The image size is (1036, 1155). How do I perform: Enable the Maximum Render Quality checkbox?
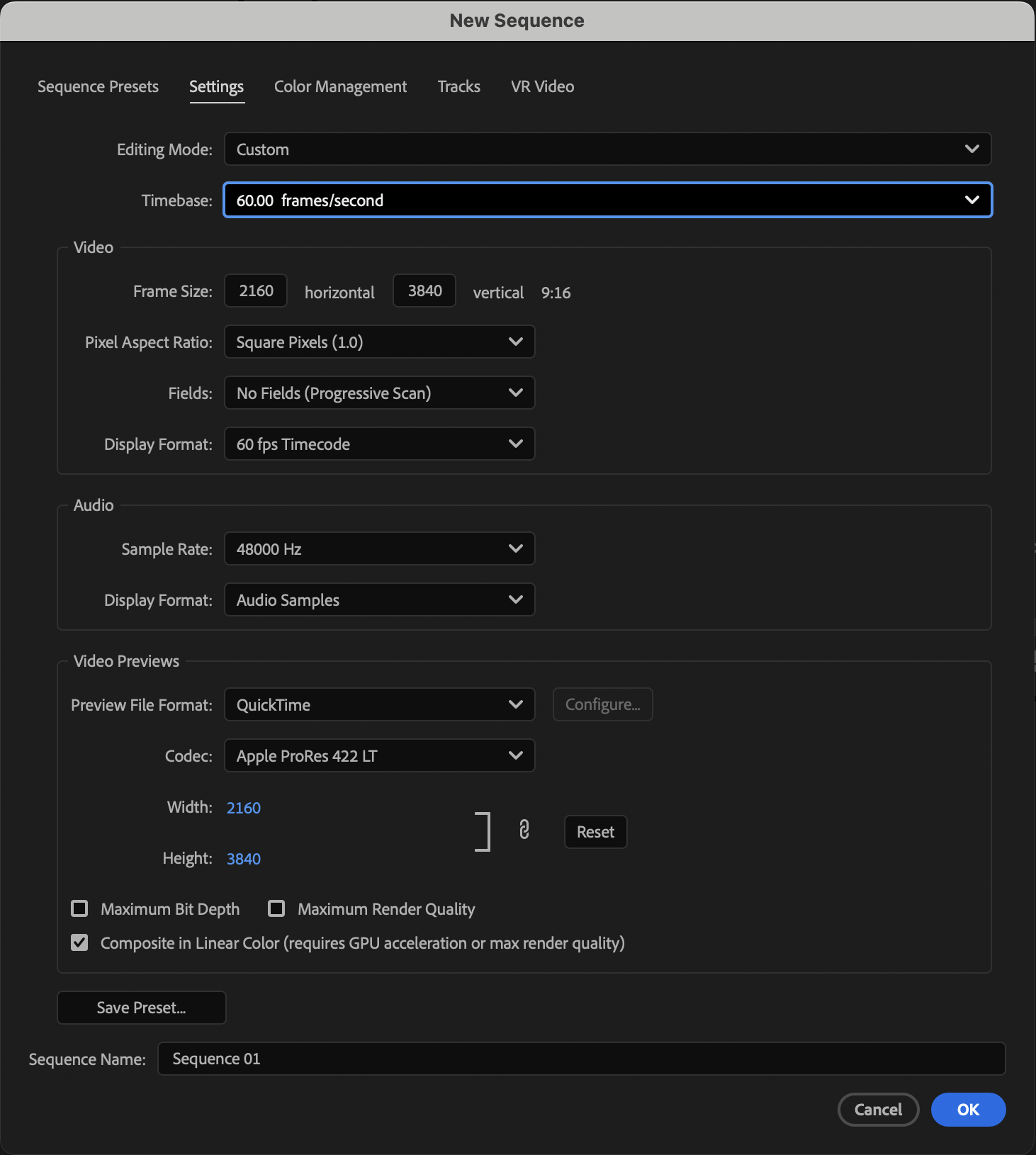276,908
